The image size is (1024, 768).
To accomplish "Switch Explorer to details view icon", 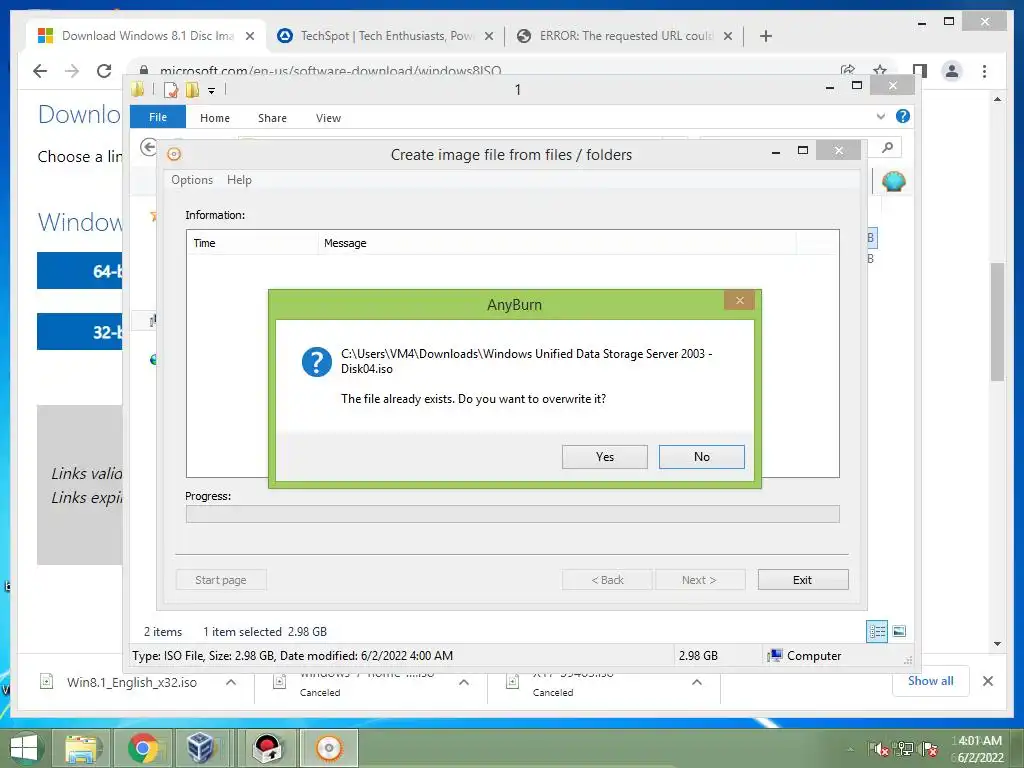I will pos(877,631).
